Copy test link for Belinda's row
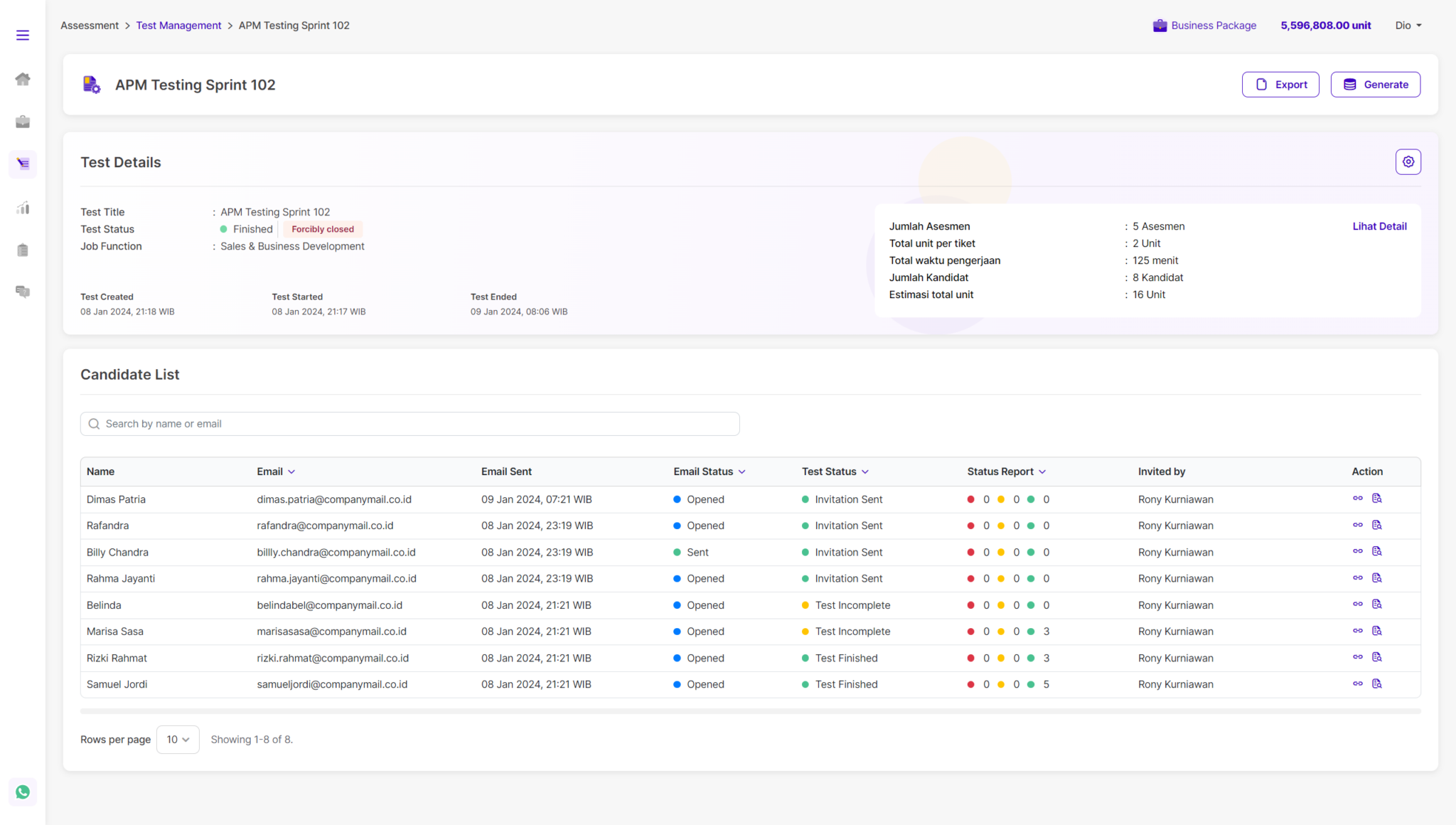This screenshot has height=825, width=1456. coord(1358,604)
